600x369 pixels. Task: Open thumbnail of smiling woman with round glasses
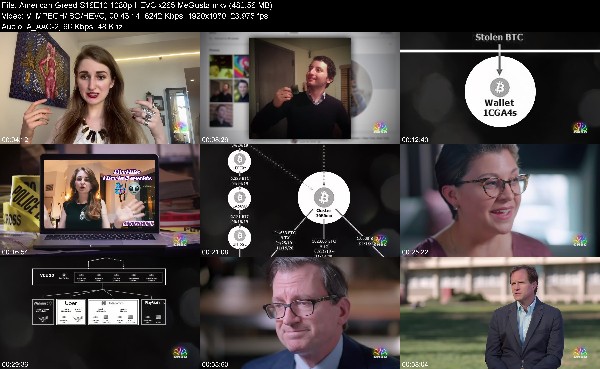click(500, 200)
